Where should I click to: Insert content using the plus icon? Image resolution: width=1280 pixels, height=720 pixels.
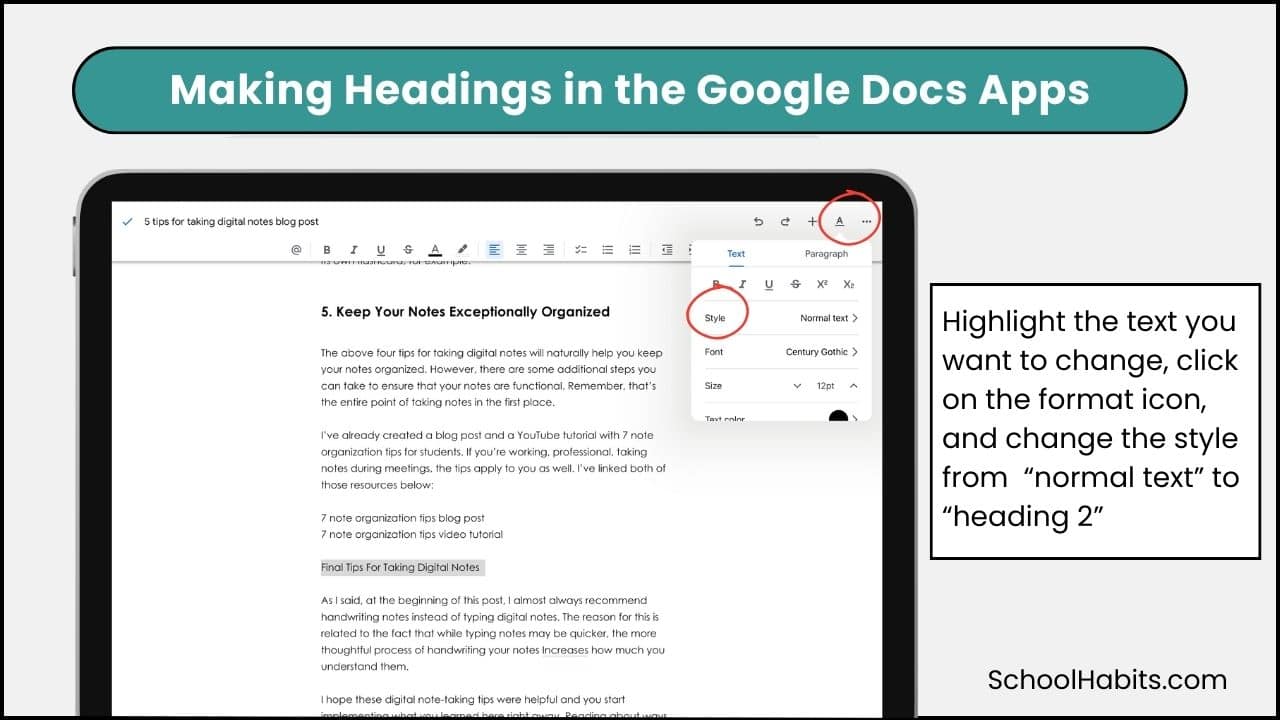tap(812, 221)
